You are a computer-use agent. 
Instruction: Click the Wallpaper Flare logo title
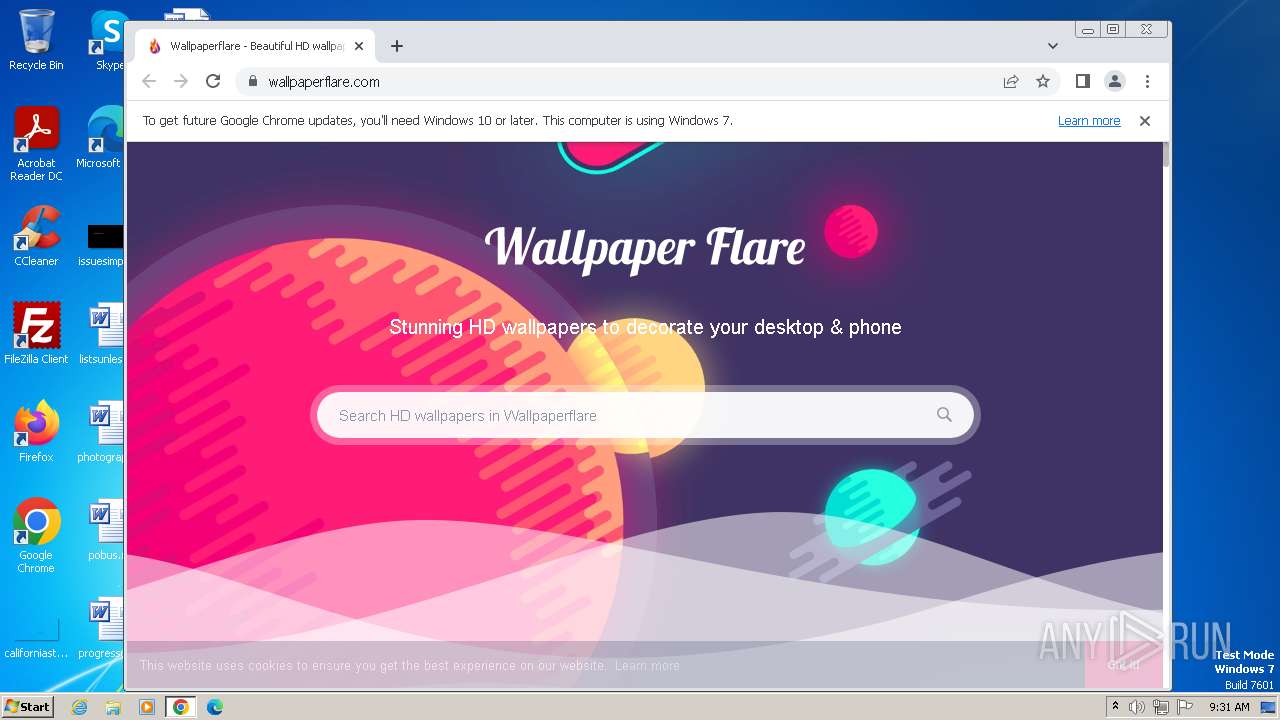click(x=645, y=247)
